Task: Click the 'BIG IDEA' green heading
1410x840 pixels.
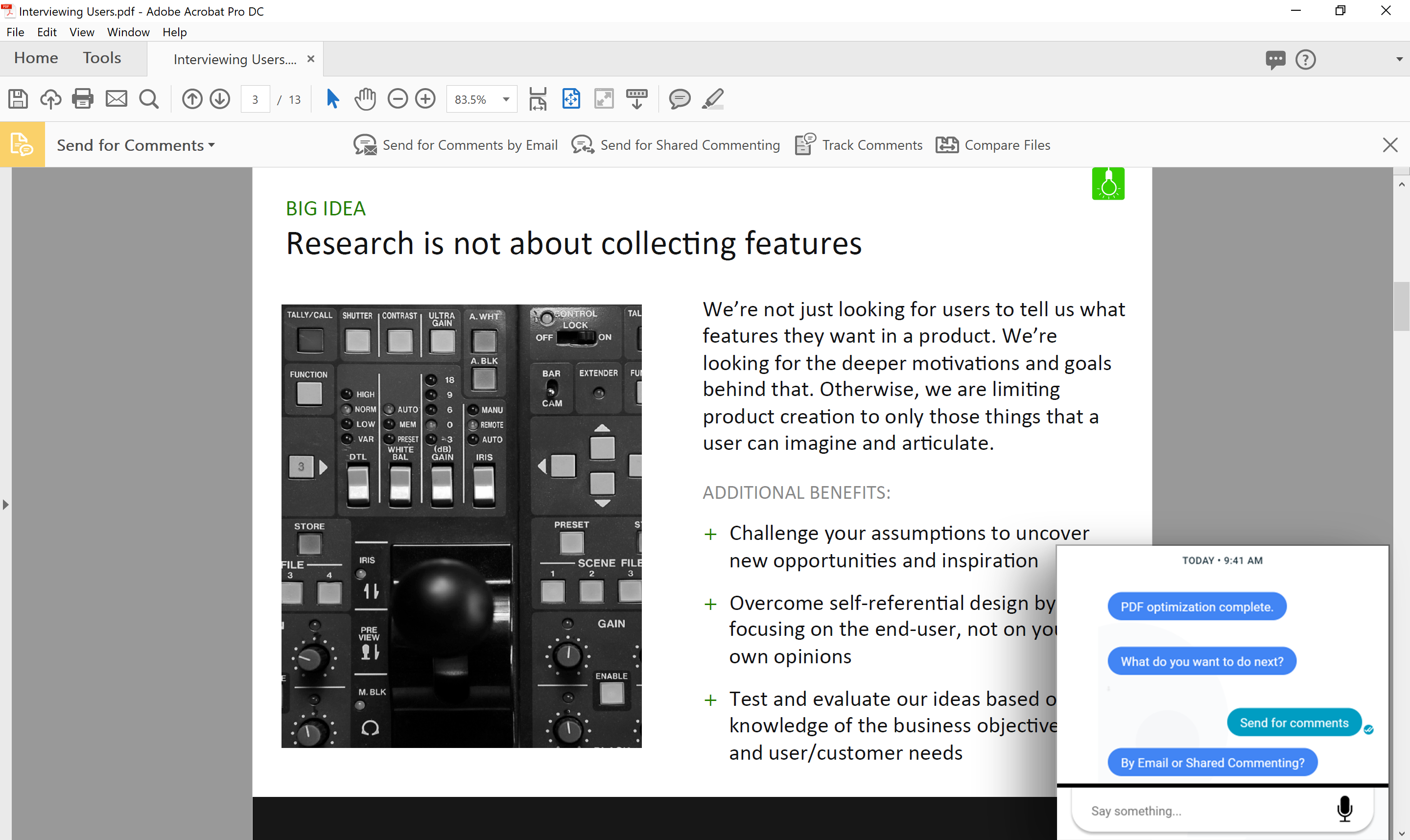Action: tap(326, 209)
